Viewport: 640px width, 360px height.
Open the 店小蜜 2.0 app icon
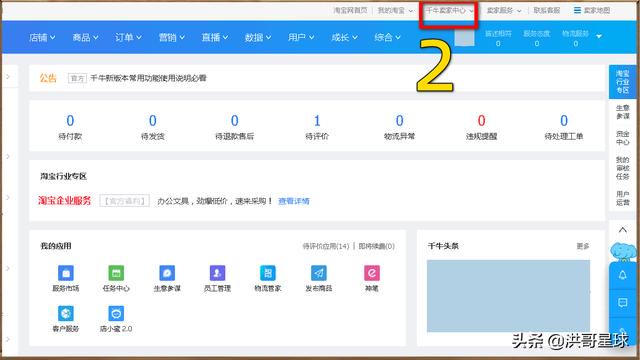tap(116, 313)
